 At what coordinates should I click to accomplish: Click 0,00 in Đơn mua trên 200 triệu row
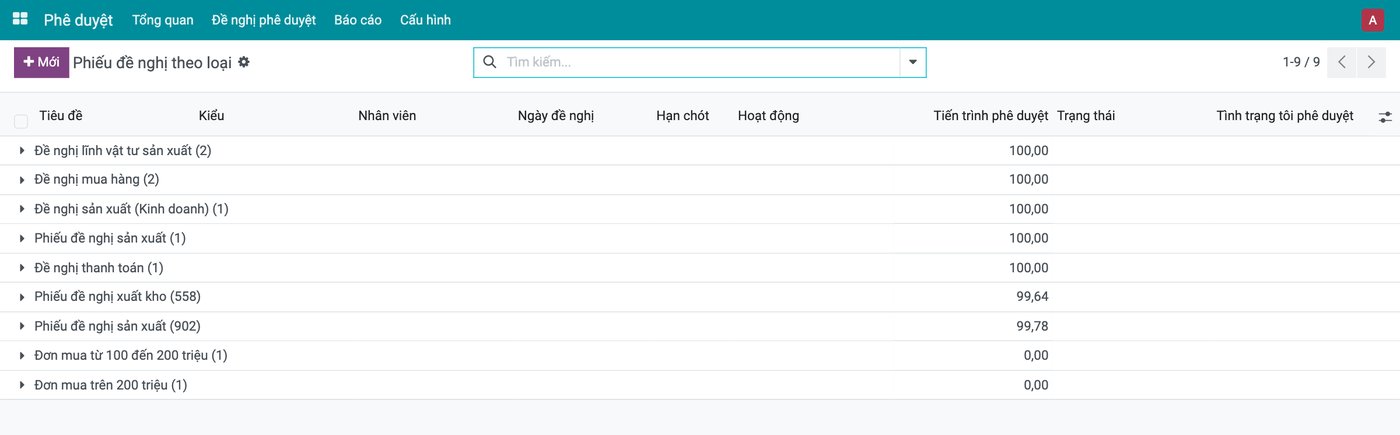(1036, 385)
